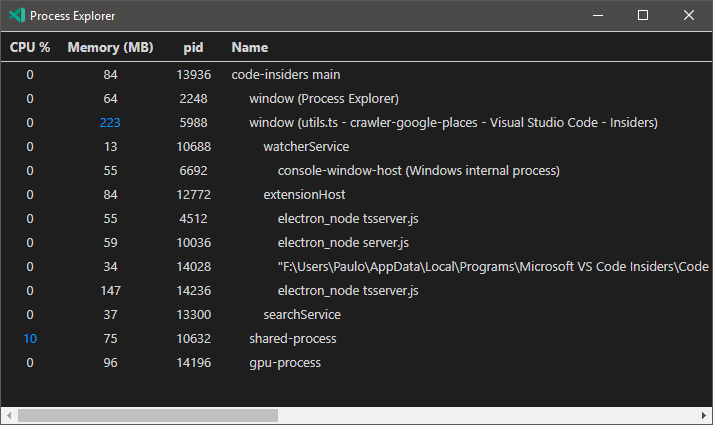Select the console-window-host process row
This screenshot has height=425, width=713.
[x=356, y=171]
